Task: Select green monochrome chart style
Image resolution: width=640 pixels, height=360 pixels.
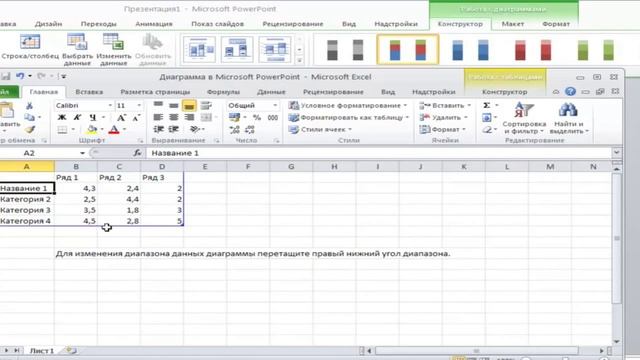Action: (595, 50)
